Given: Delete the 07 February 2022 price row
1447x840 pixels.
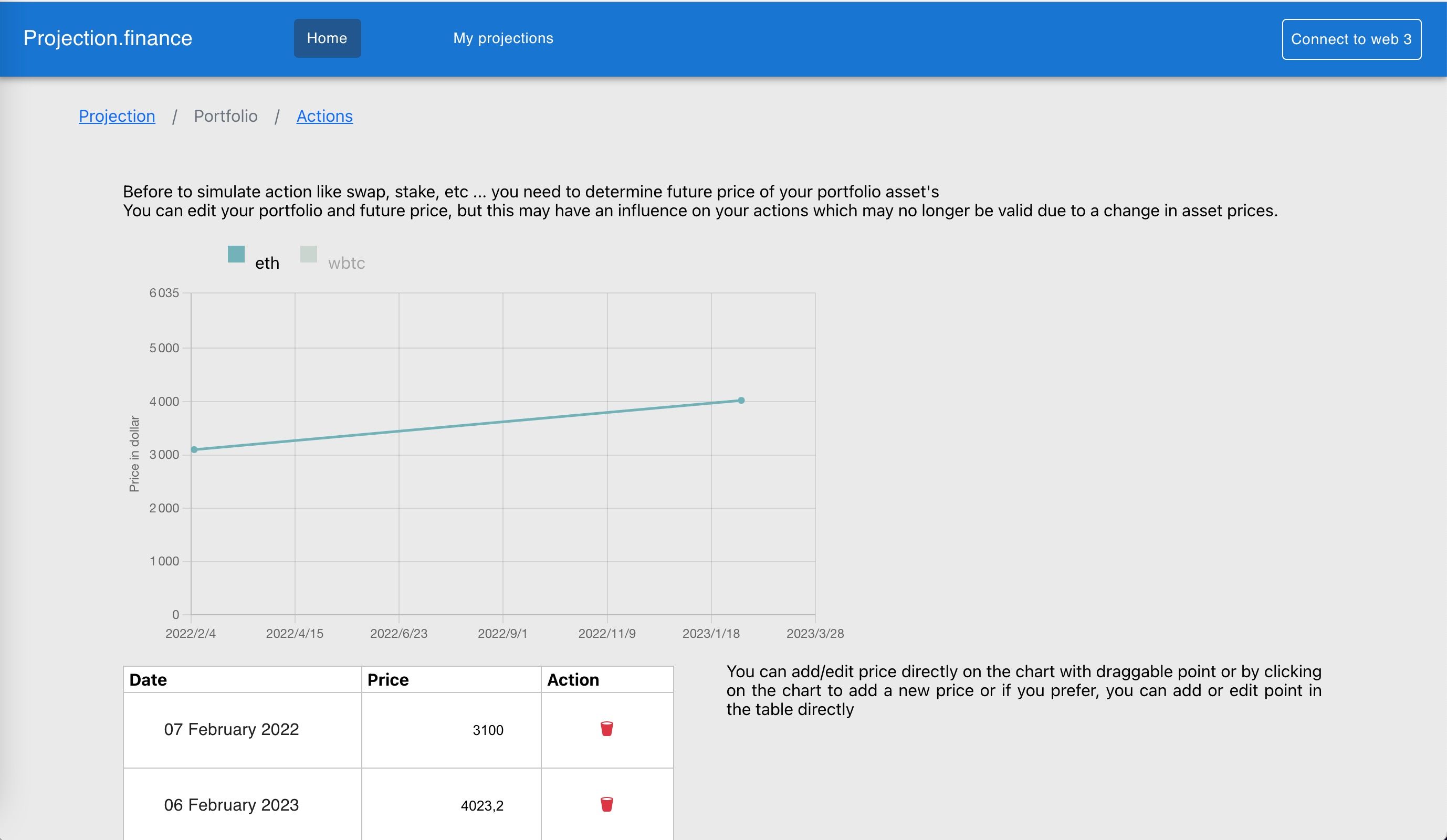Looking at the screenshot, I should [x=606, y=729].
